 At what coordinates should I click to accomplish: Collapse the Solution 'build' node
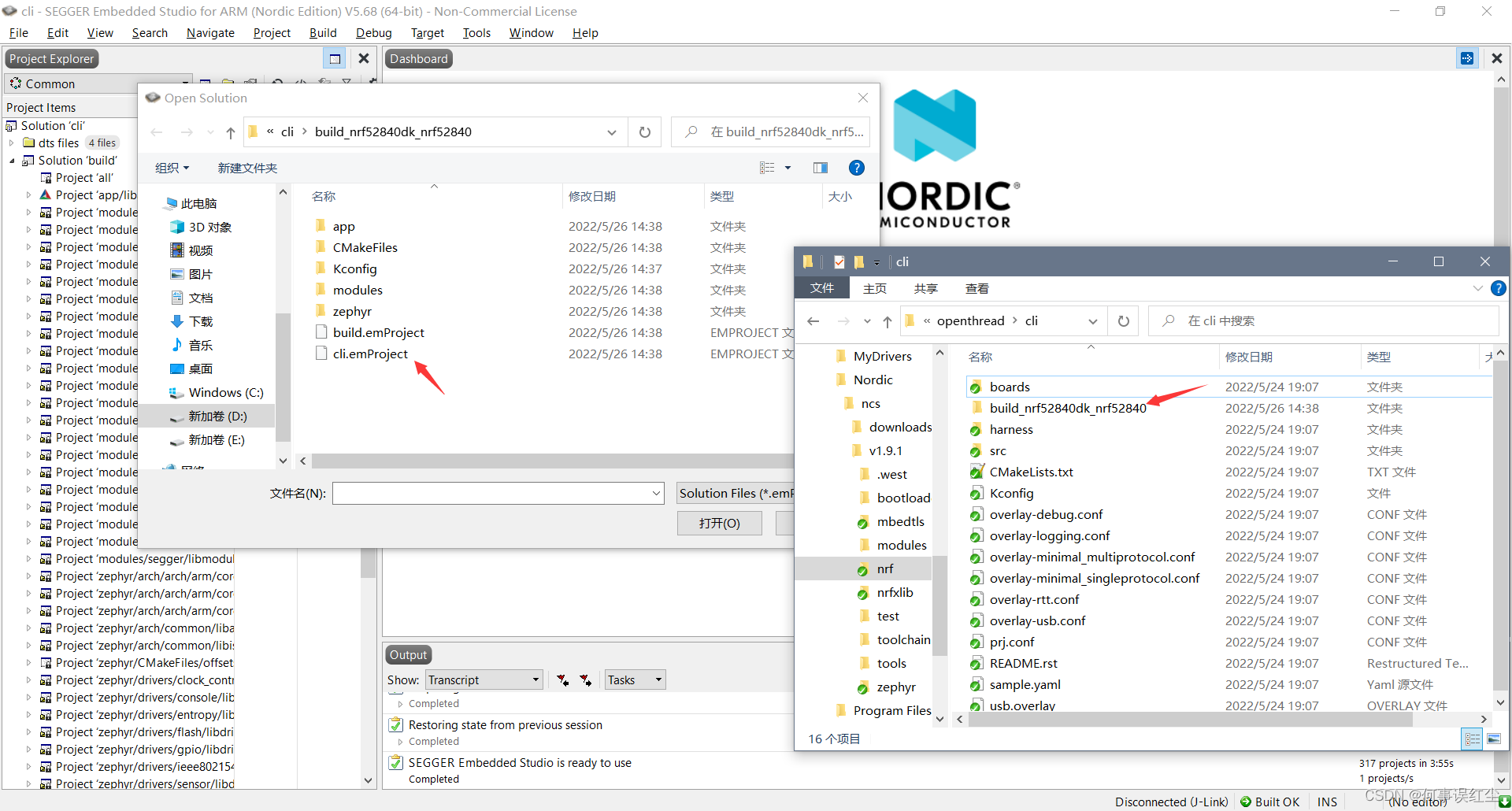click(11, 161)
